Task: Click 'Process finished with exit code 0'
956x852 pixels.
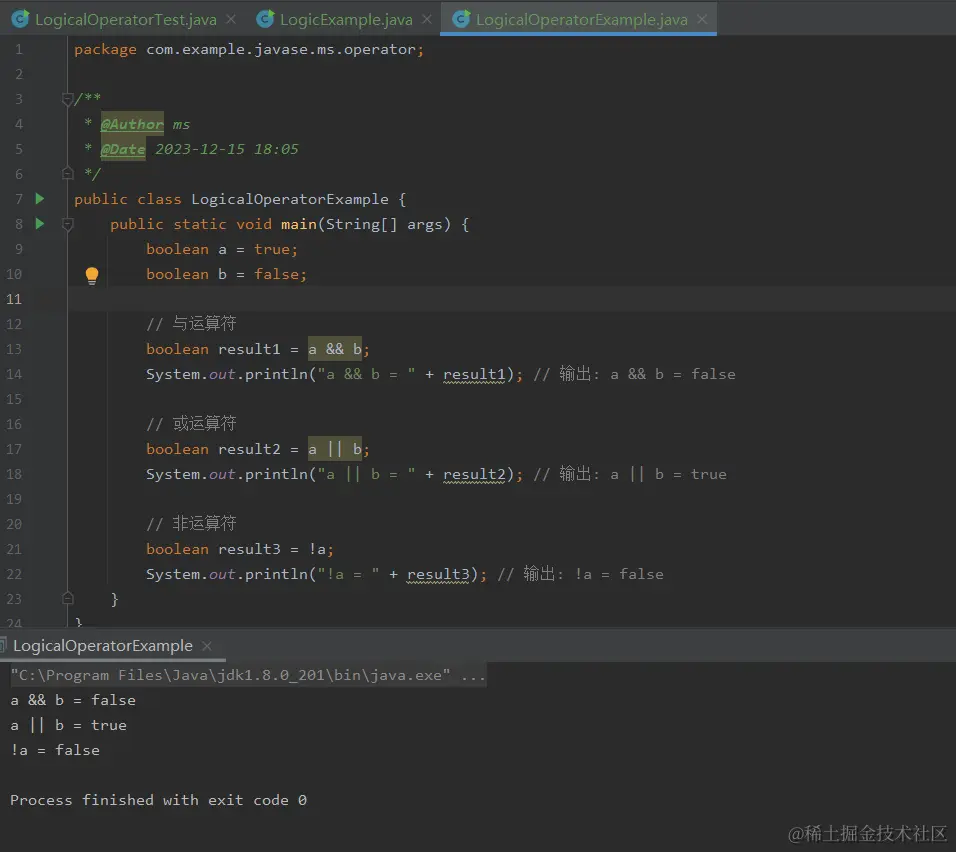Action: click(159, 800)
